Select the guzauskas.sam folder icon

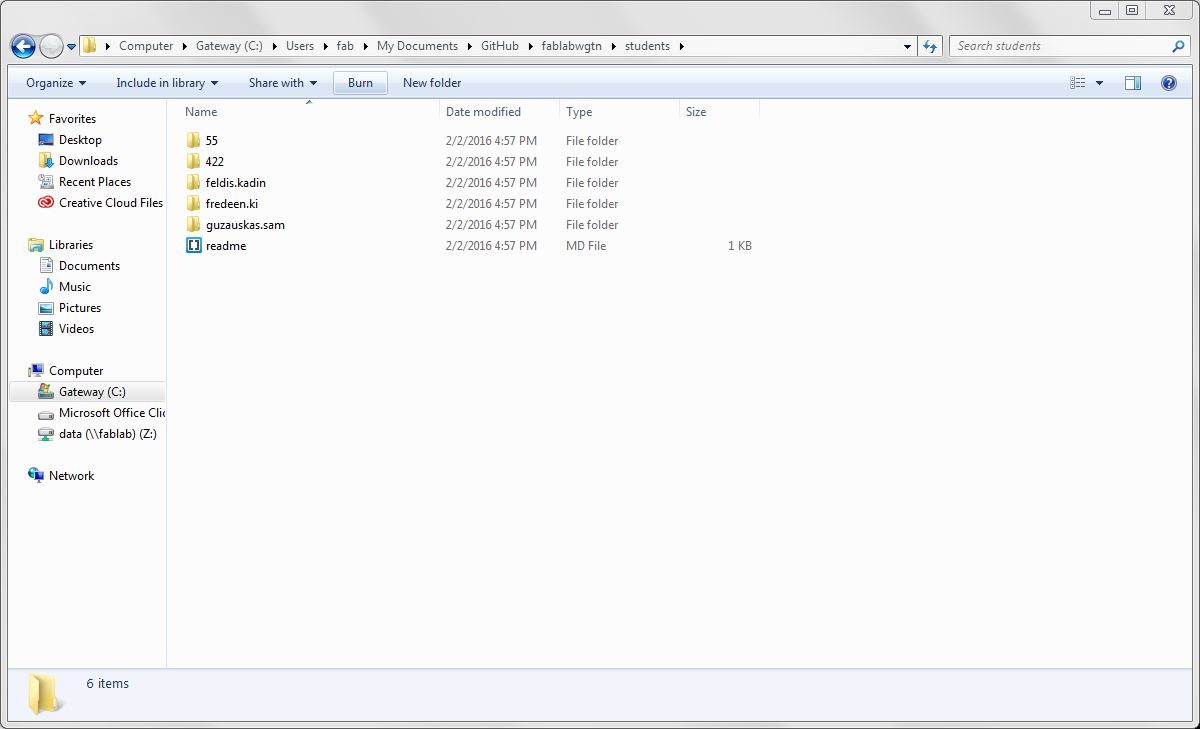(194, 225)
